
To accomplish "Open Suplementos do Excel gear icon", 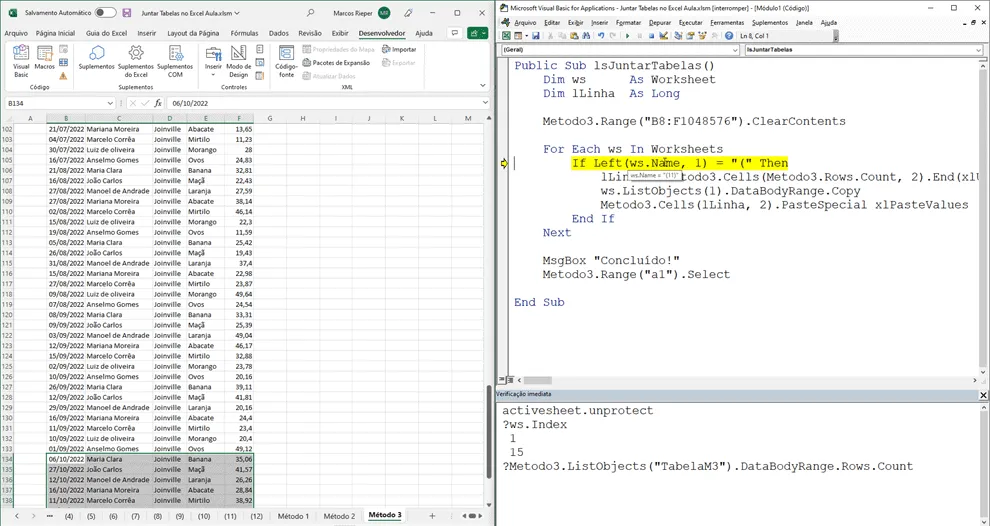I will [136, 61].
